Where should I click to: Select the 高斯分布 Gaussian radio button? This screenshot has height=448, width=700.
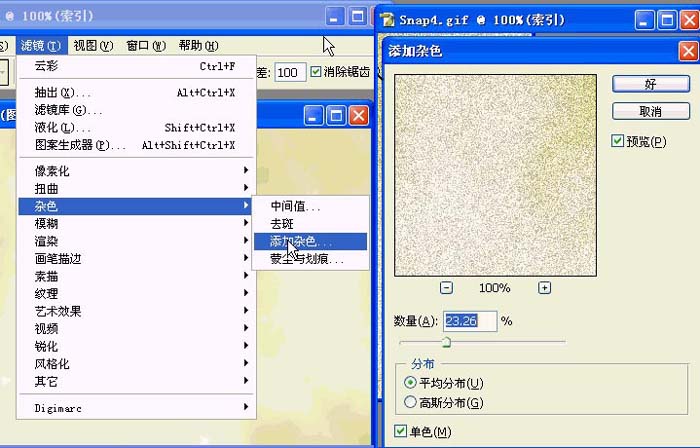click(409, 402)
